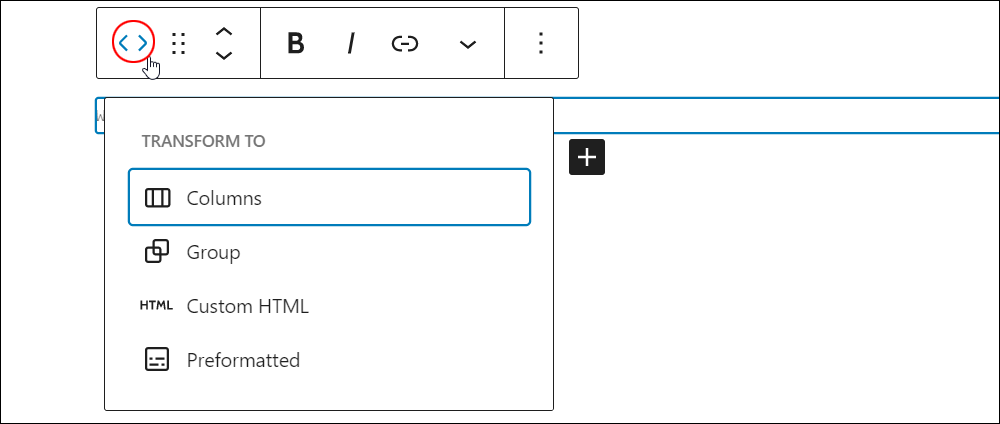Click the Preformatted block icon

click(x=157, y=360)
